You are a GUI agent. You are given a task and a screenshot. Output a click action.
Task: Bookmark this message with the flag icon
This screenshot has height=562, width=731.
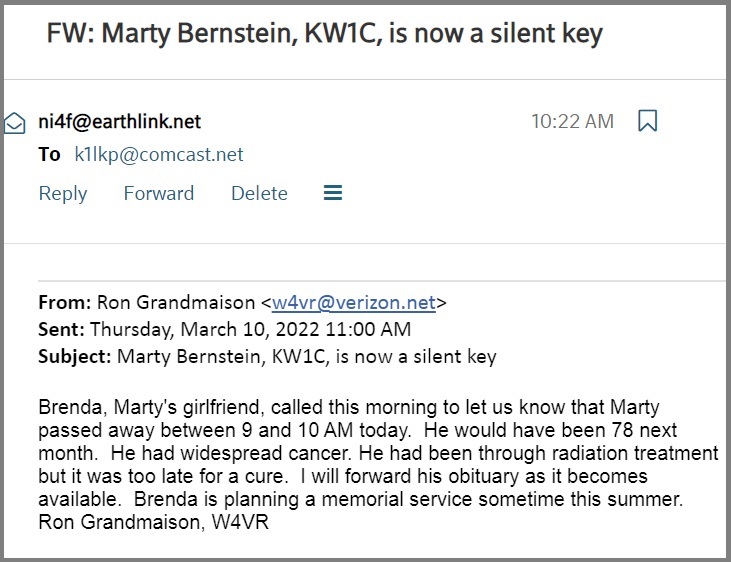click(x=648, y=121)
